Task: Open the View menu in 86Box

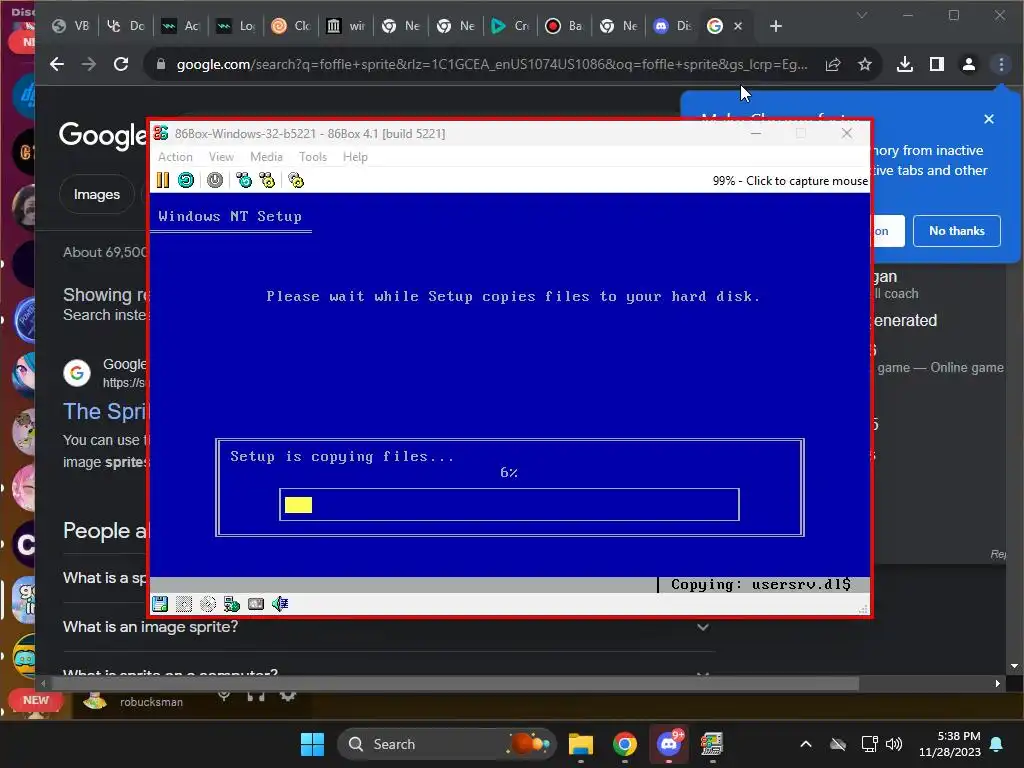Action: coord(221,157)
